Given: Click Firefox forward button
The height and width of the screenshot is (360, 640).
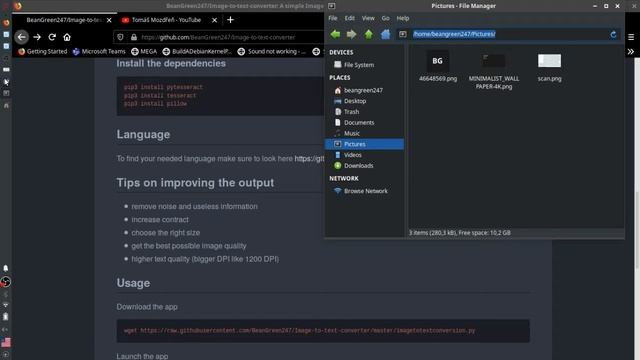Looking at the screenshot, I should coord(37,37).
